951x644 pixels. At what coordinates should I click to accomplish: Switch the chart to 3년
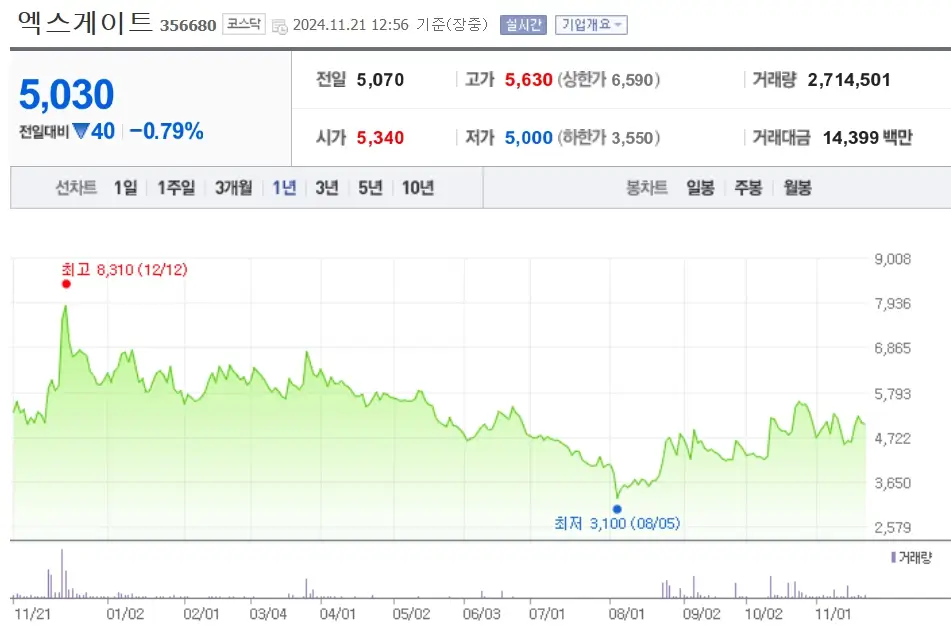coord(327,188)
